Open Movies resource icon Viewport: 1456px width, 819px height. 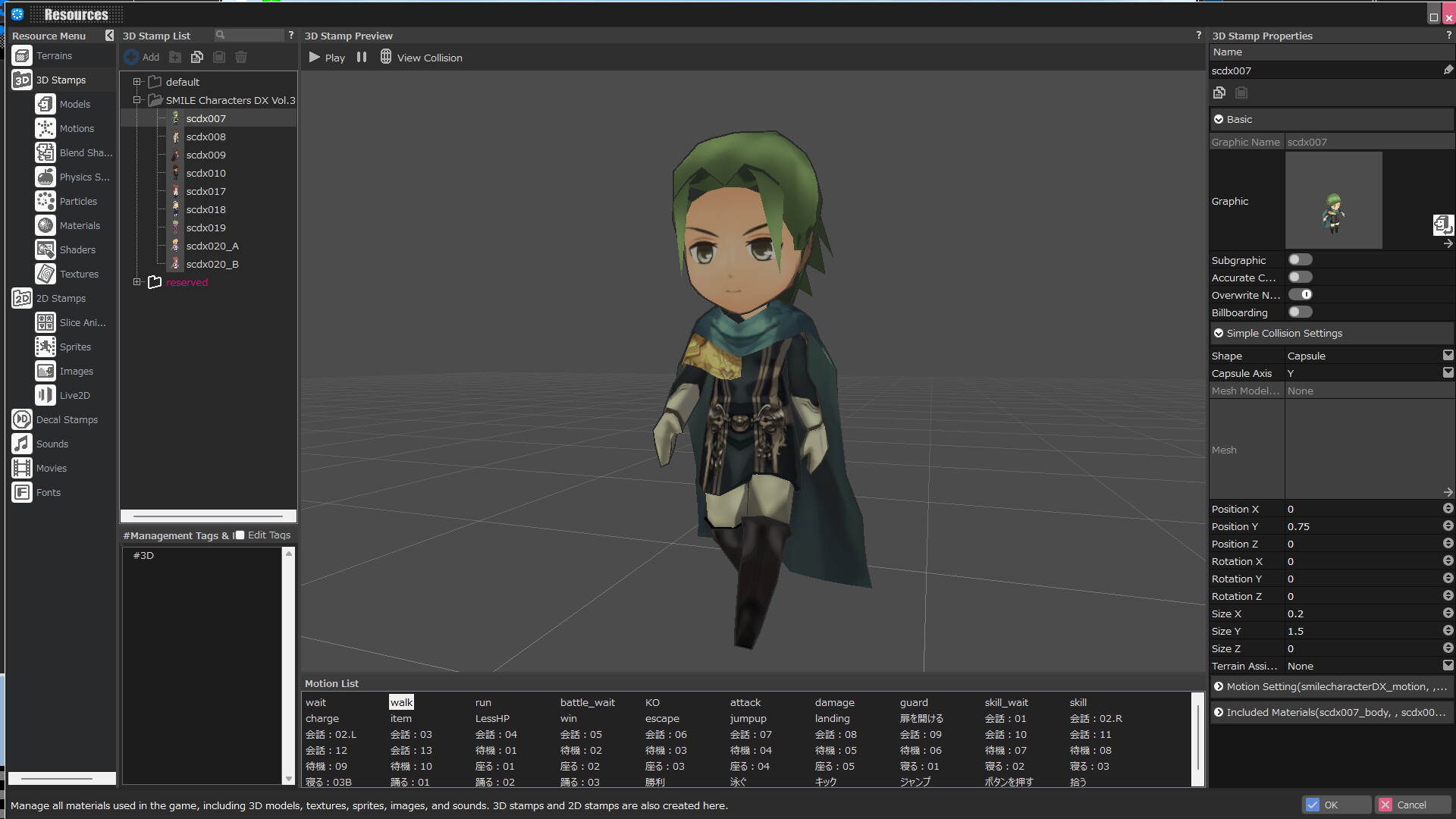[22, 469]
